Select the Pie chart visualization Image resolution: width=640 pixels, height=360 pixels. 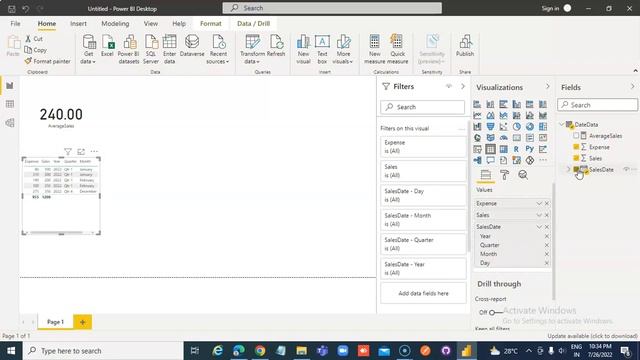tap(516, 127)
